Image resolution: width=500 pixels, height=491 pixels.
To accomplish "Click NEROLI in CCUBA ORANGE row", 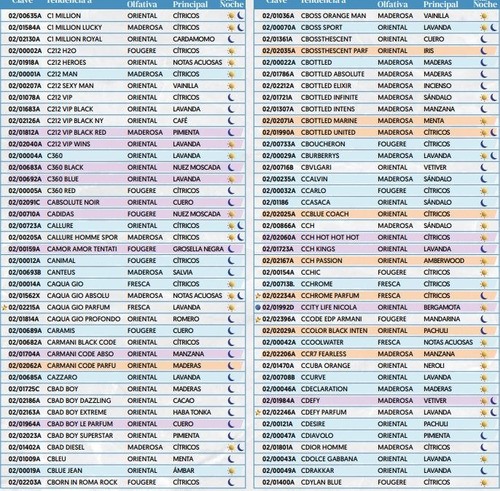I will click(434, 366).
